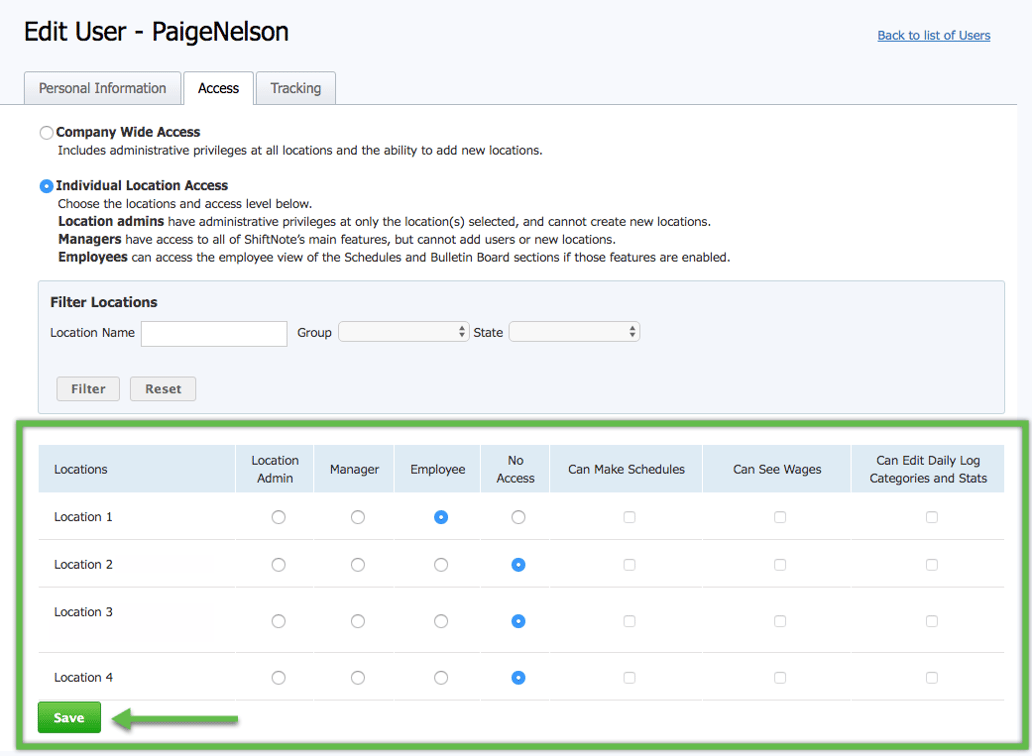Make PaigeNelson a Manager at Location 3
This screenshot has width=1032, height=756.
tap(357, 621)
